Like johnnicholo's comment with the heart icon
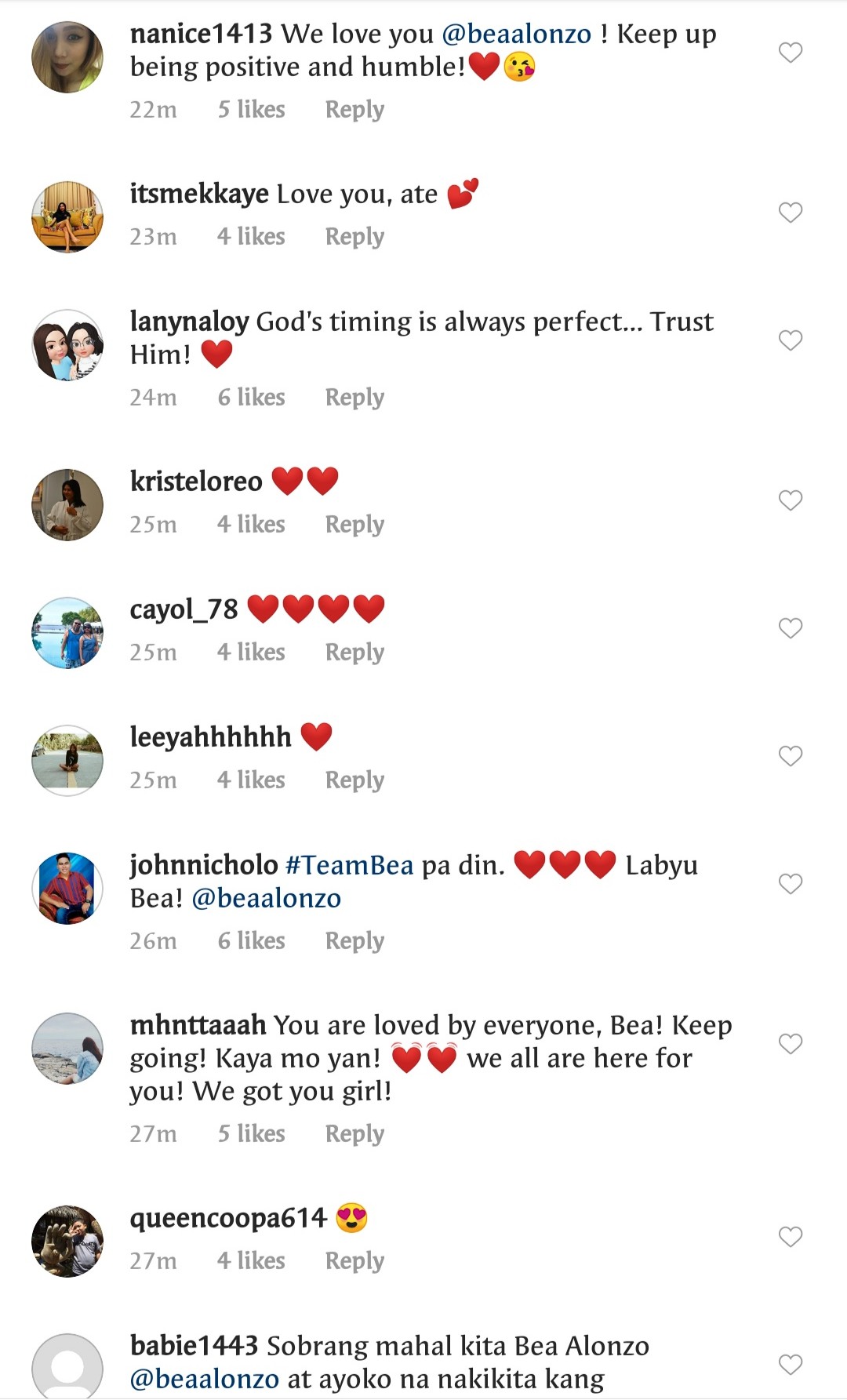The image size is (847, 1400). pos(789,882)
